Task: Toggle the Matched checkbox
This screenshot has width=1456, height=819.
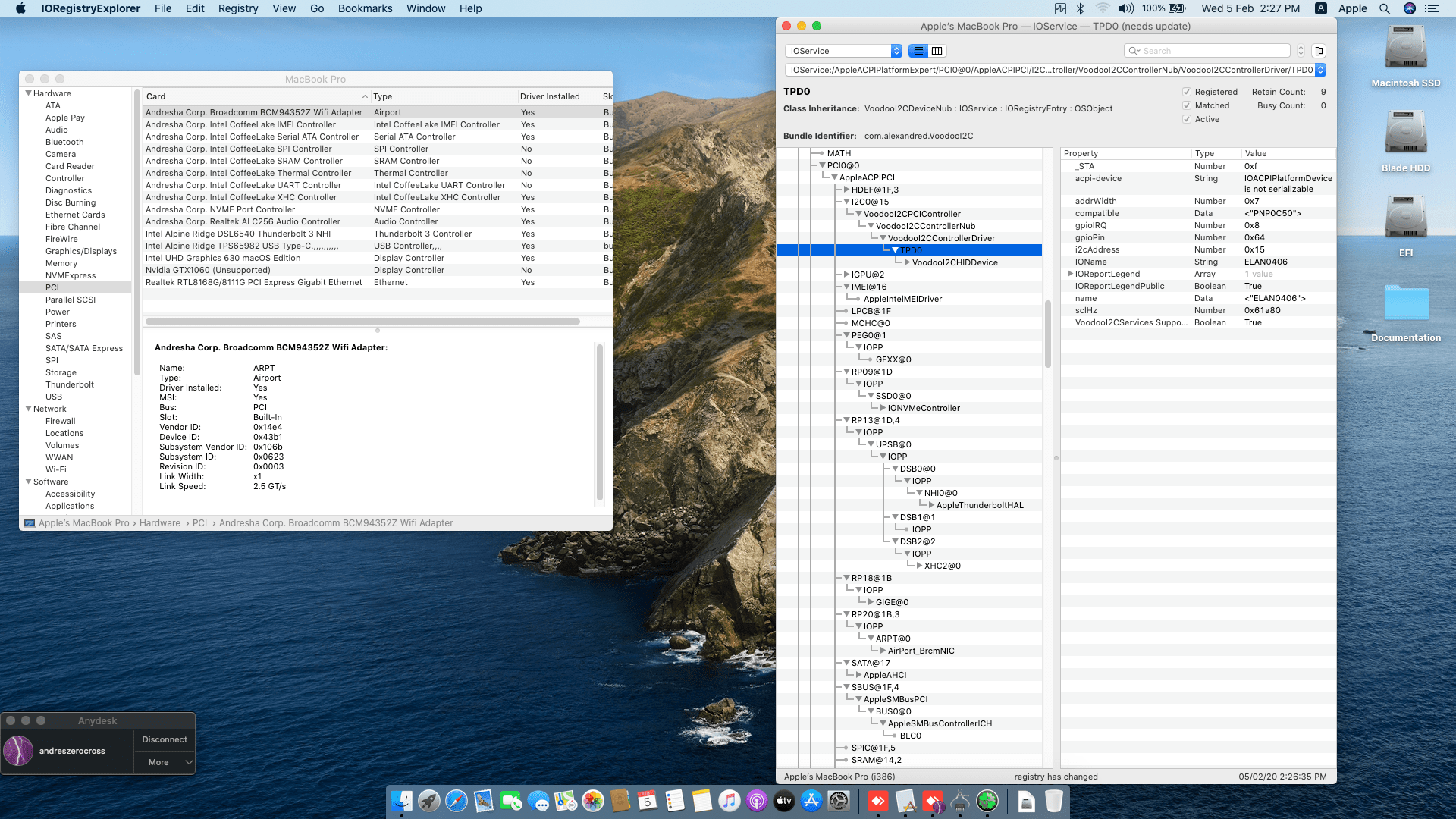Action: (x=1187, y=105)
